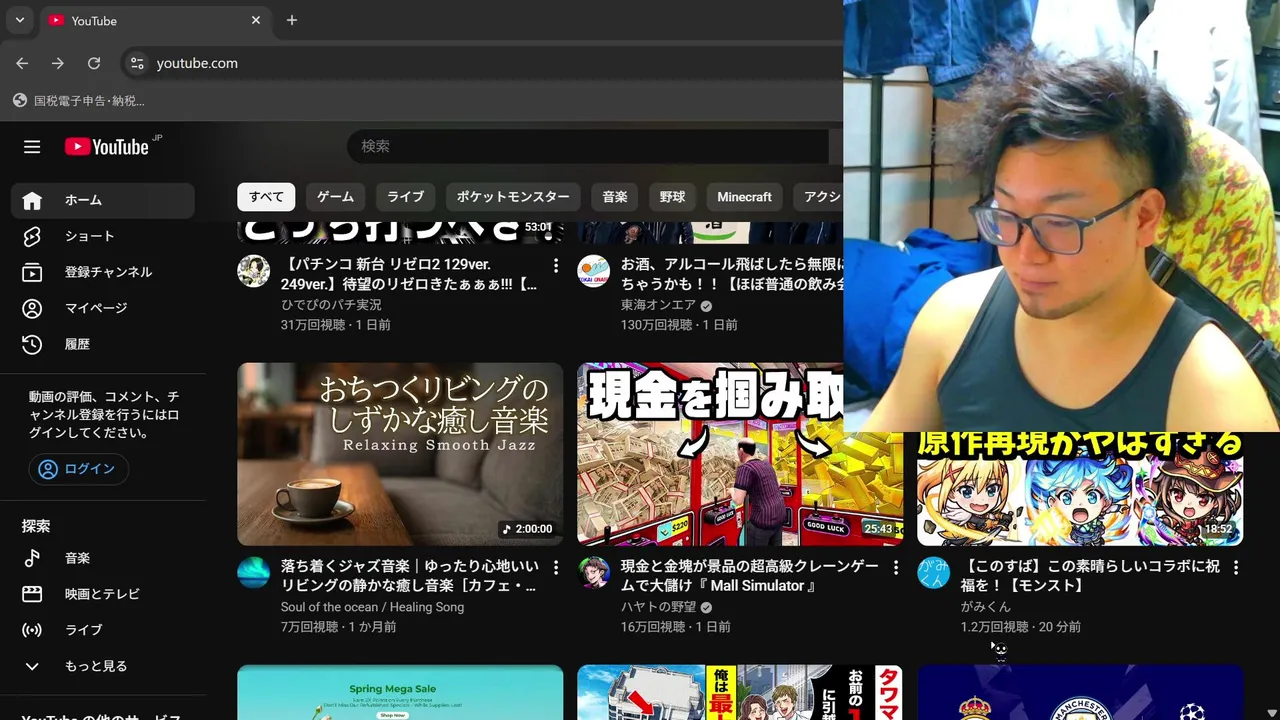Image resolution: width=1280 pixels, height=720 pixels.
Task: Open the 国税電子申告・納税 bookmark
Action: [79, 101]
